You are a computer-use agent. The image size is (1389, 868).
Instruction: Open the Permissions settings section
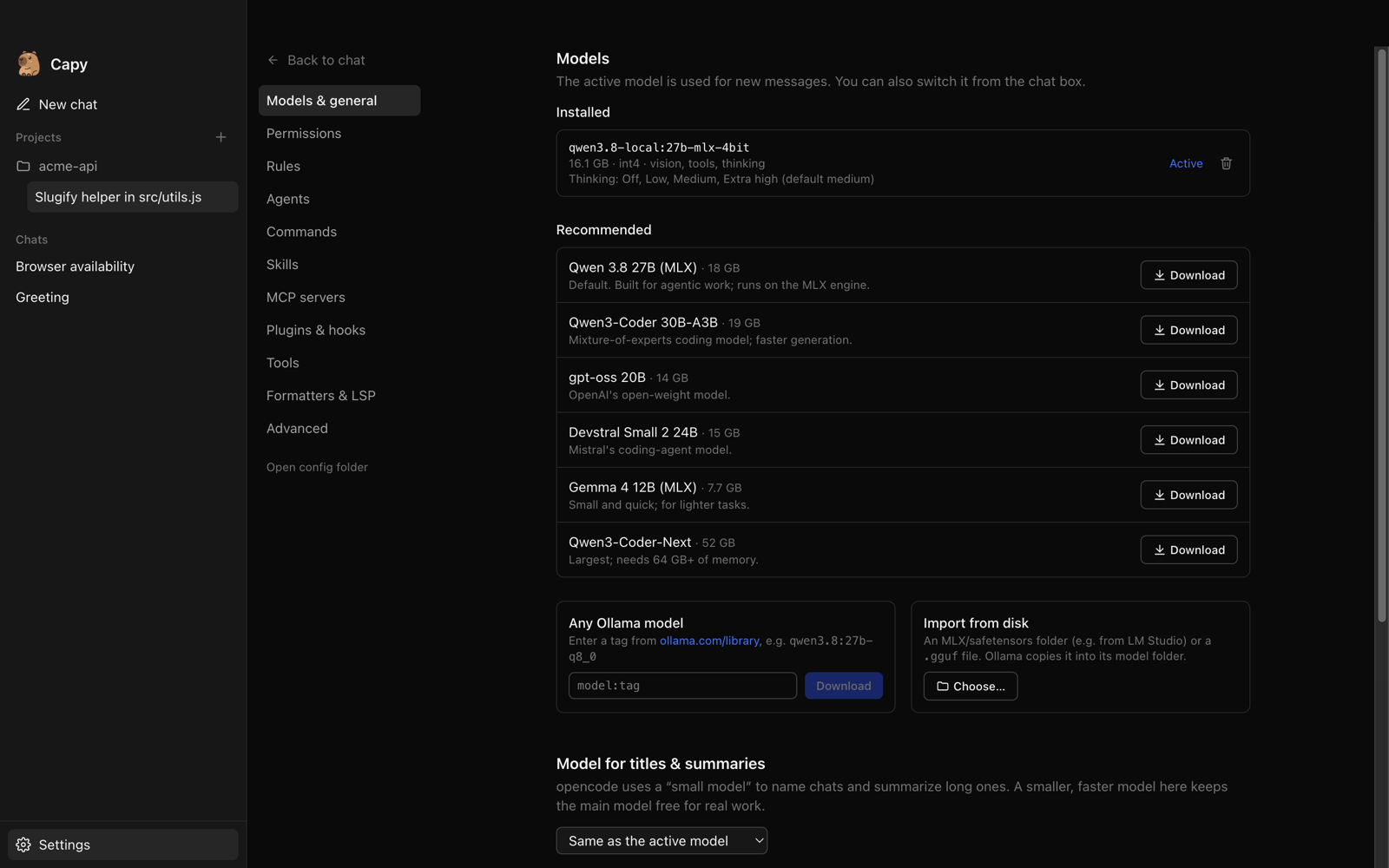(339, 134)
